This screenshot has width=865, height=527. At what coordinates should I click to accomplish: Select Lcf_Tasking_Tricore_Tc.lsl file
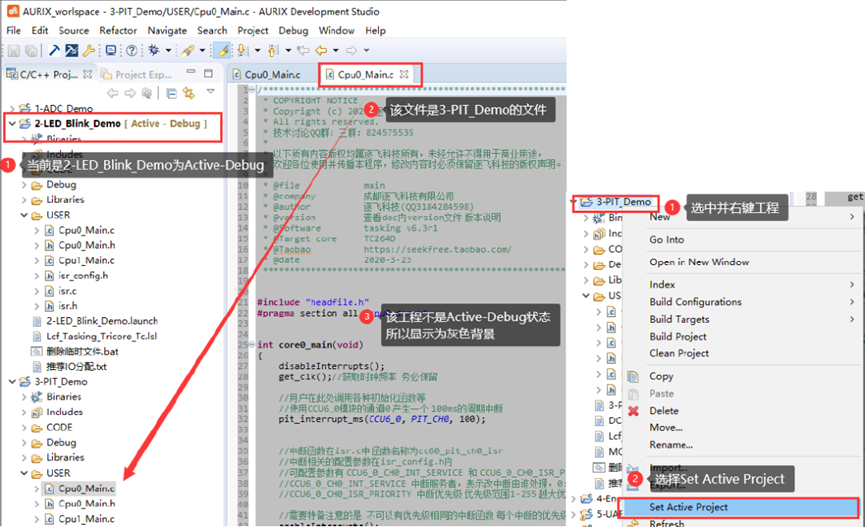point(102,336)
